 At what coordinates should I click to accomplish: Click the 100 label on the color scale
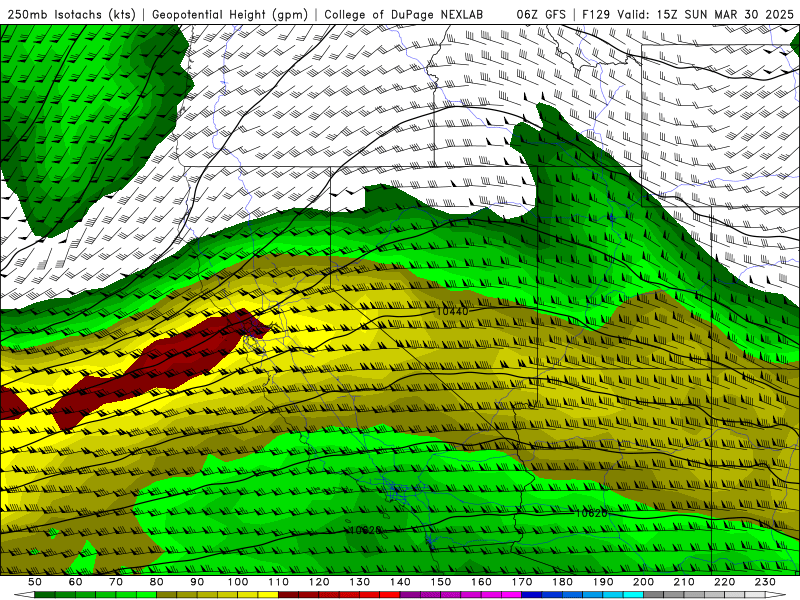click(x=238, y=582)
